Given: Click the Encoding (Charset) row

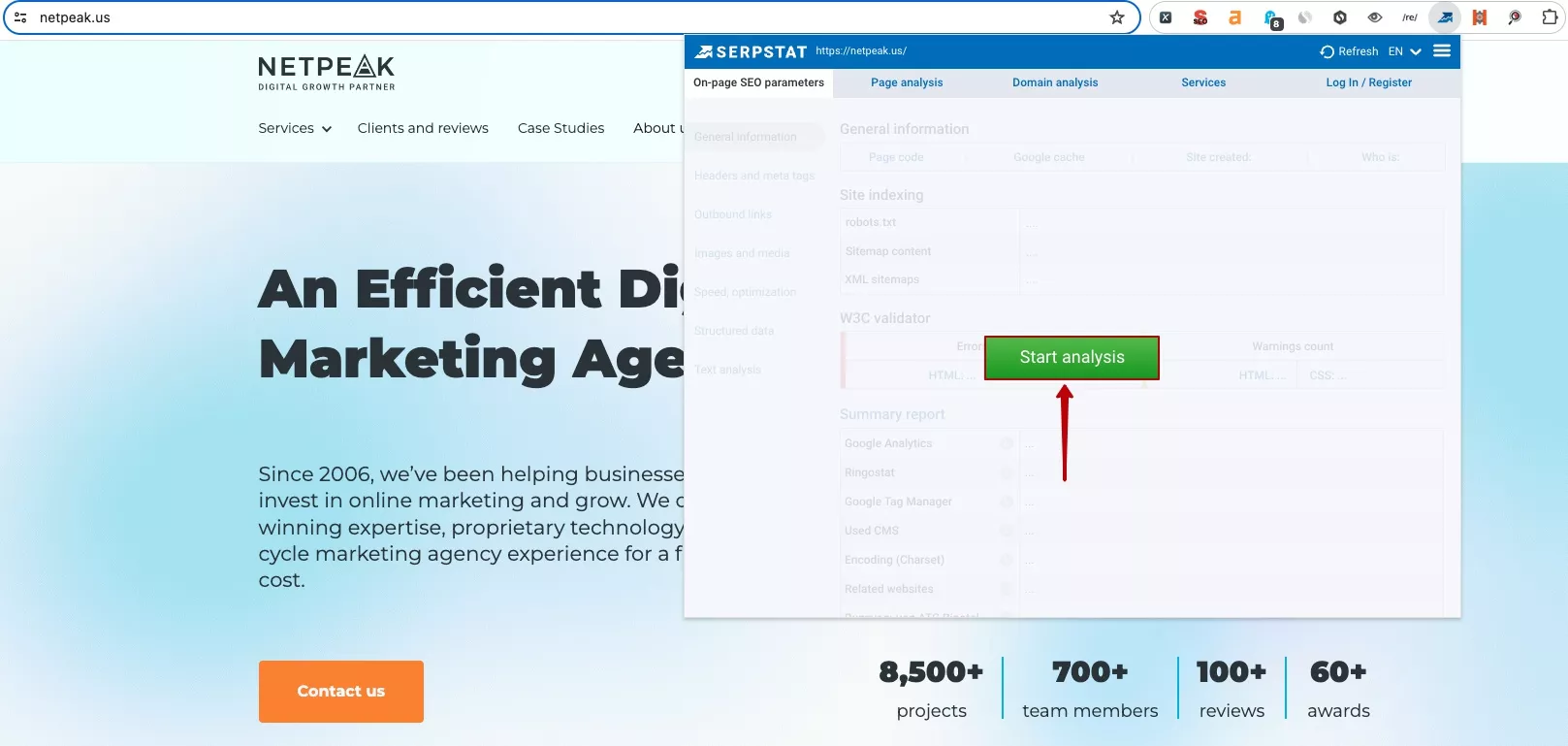Looking at the screenshot, I should [1141, 560].
